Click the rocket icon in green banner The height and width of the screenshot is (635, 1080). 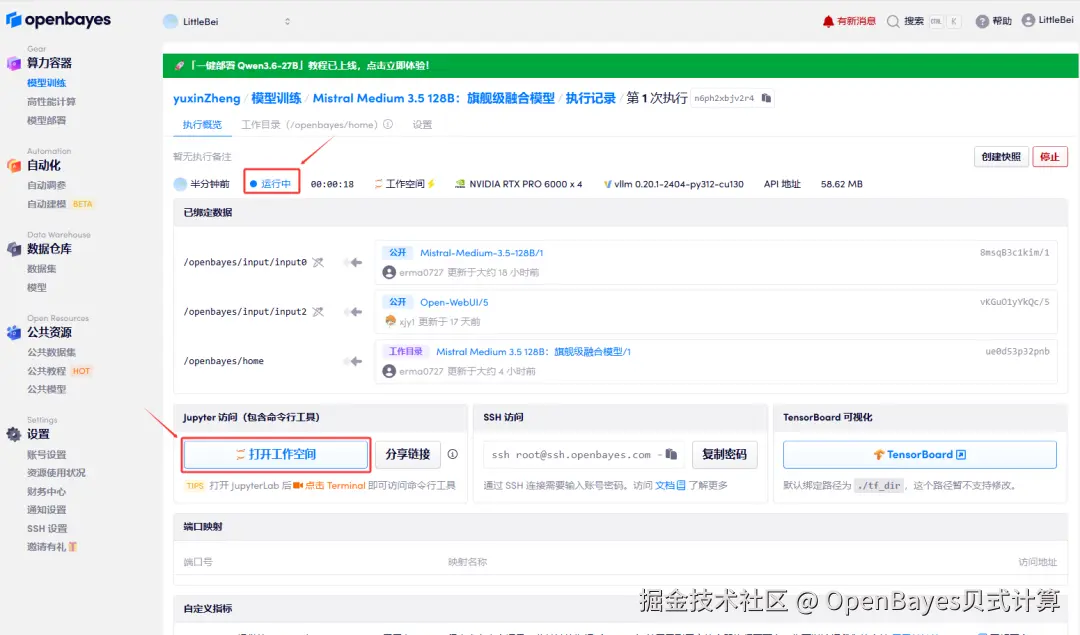[179, 65]
